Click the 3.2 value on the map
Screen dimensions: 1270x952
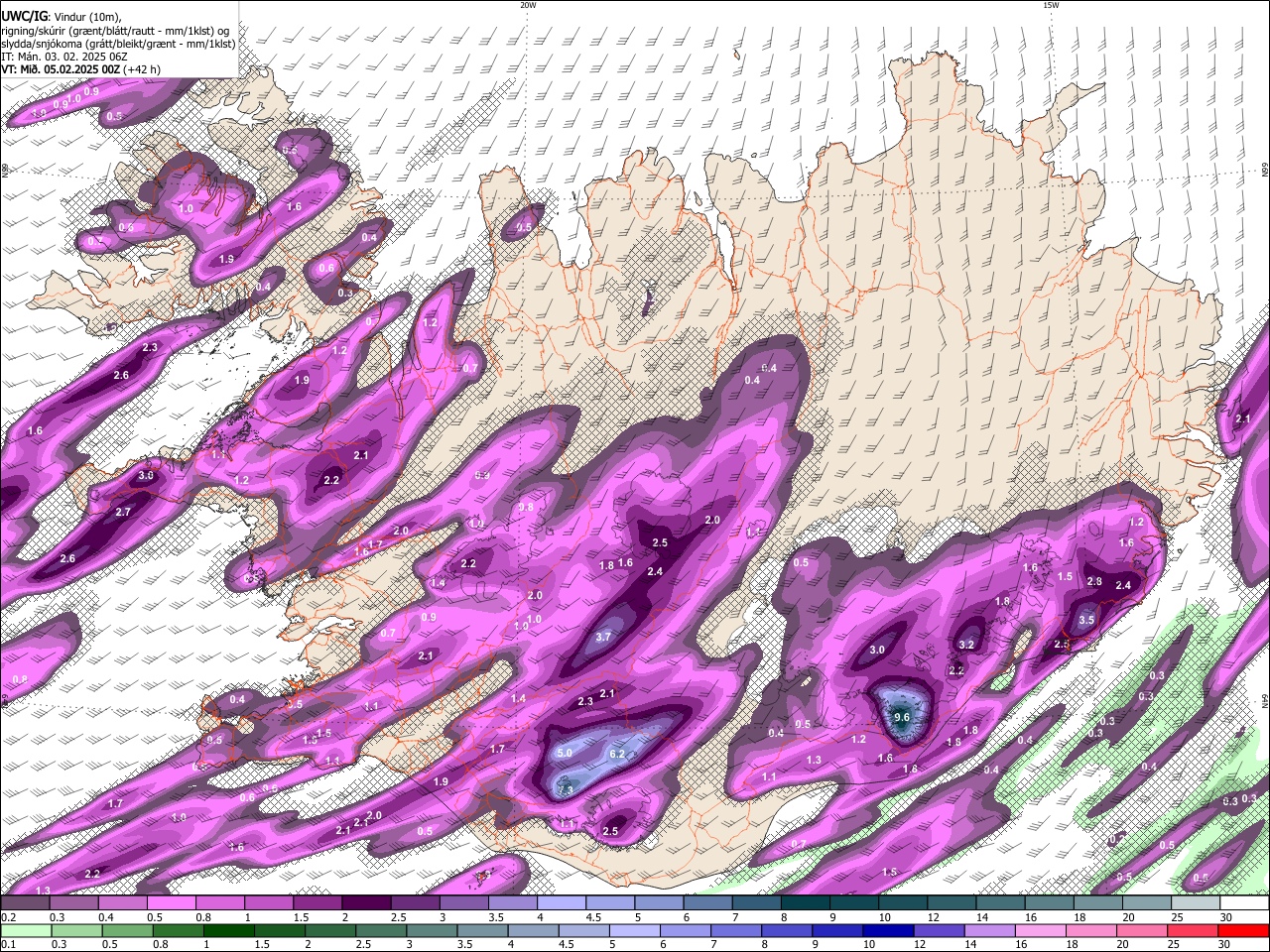pos(966,645)
